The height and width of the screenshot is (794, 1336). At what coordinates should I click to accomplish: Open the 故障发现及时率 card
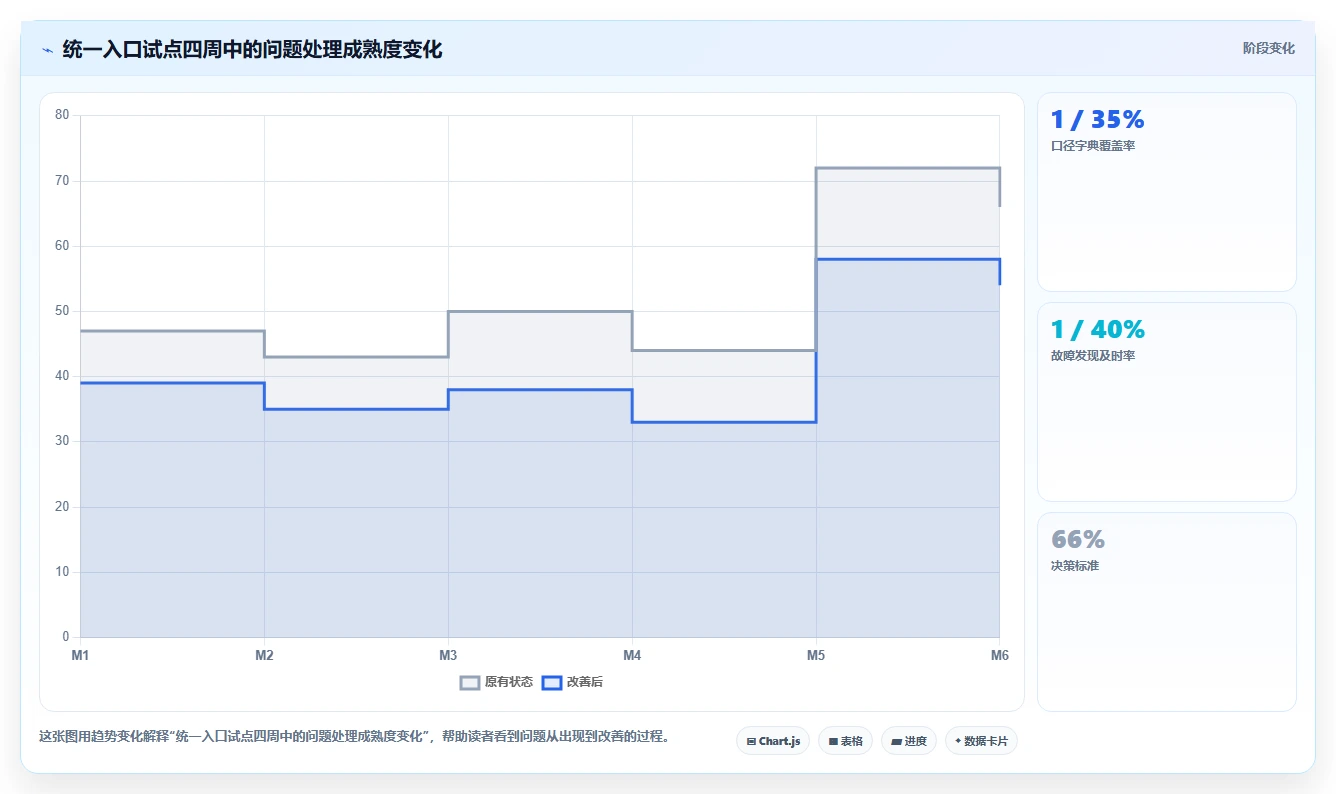pos(1166,402)
